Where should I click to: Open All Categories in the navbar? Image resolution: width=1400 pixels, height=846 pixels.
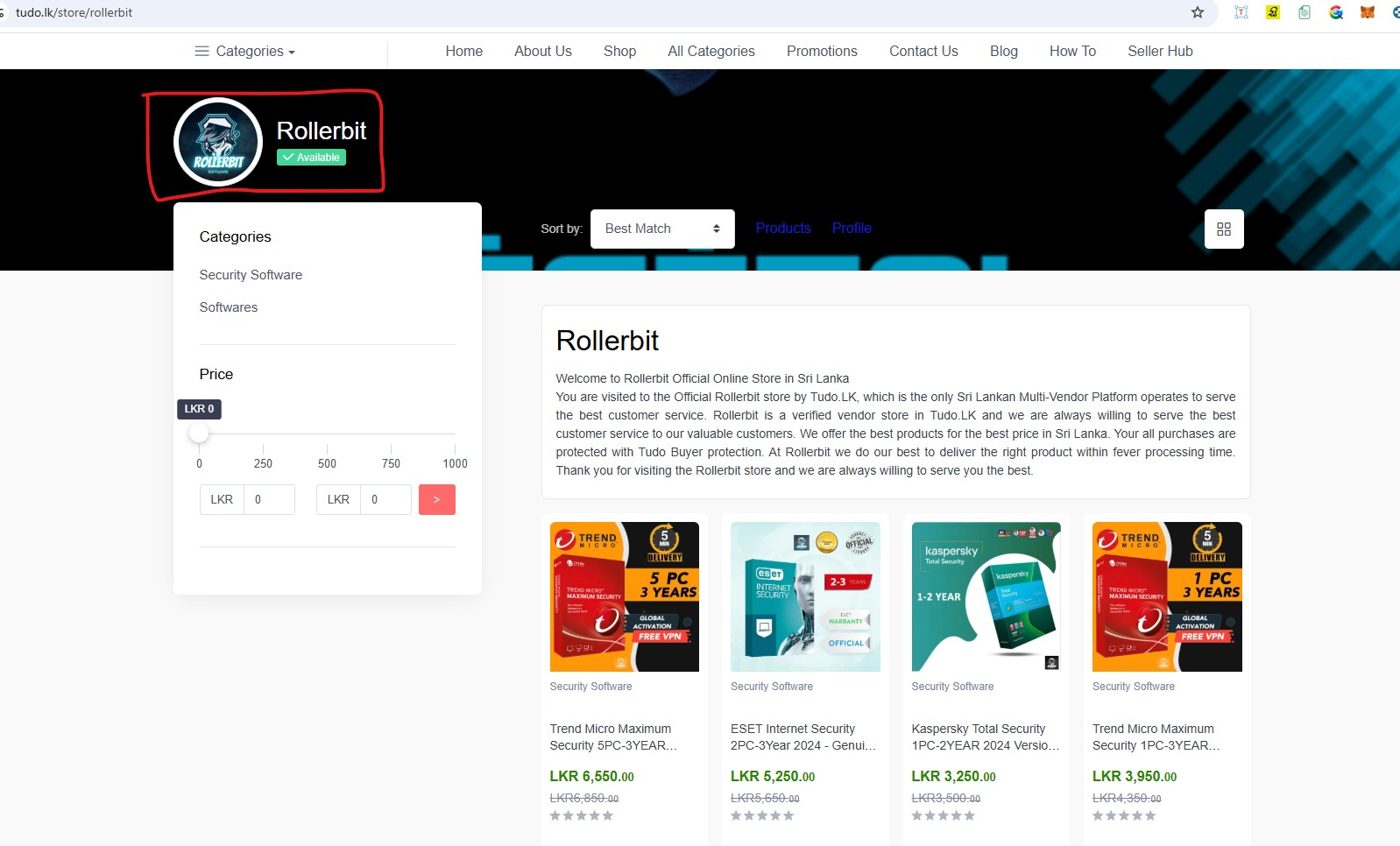pos(711,51)
